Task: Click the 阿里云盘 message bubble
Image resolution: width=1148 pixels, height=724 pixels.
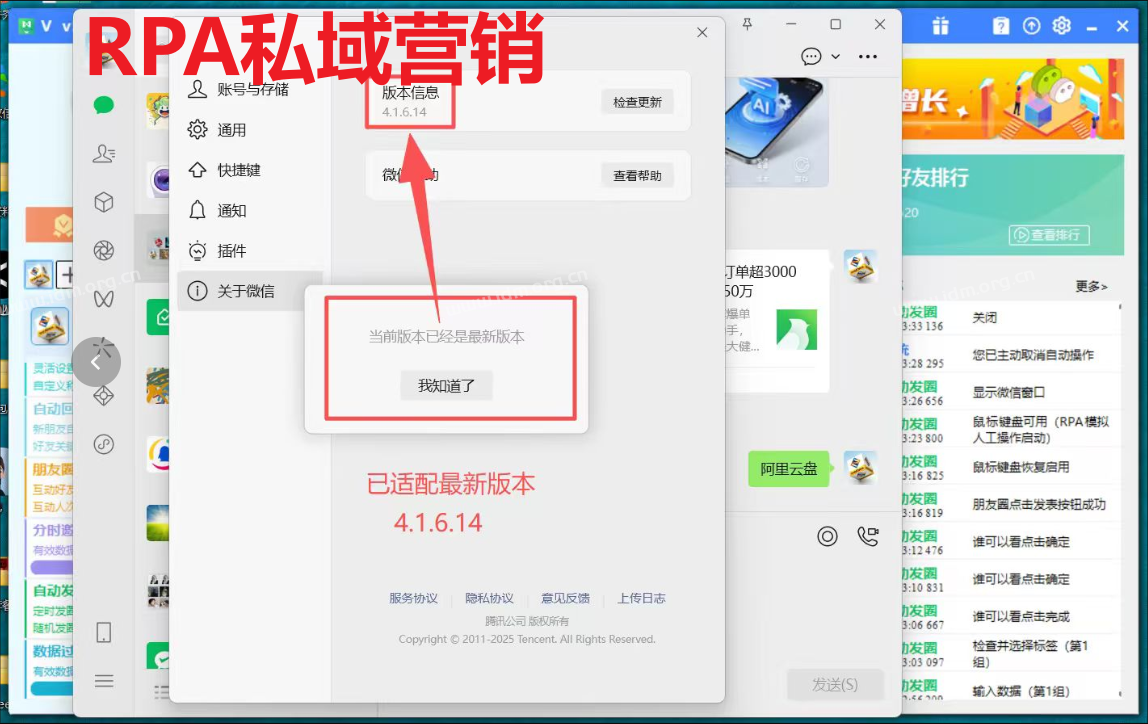Action: [789, 468]
